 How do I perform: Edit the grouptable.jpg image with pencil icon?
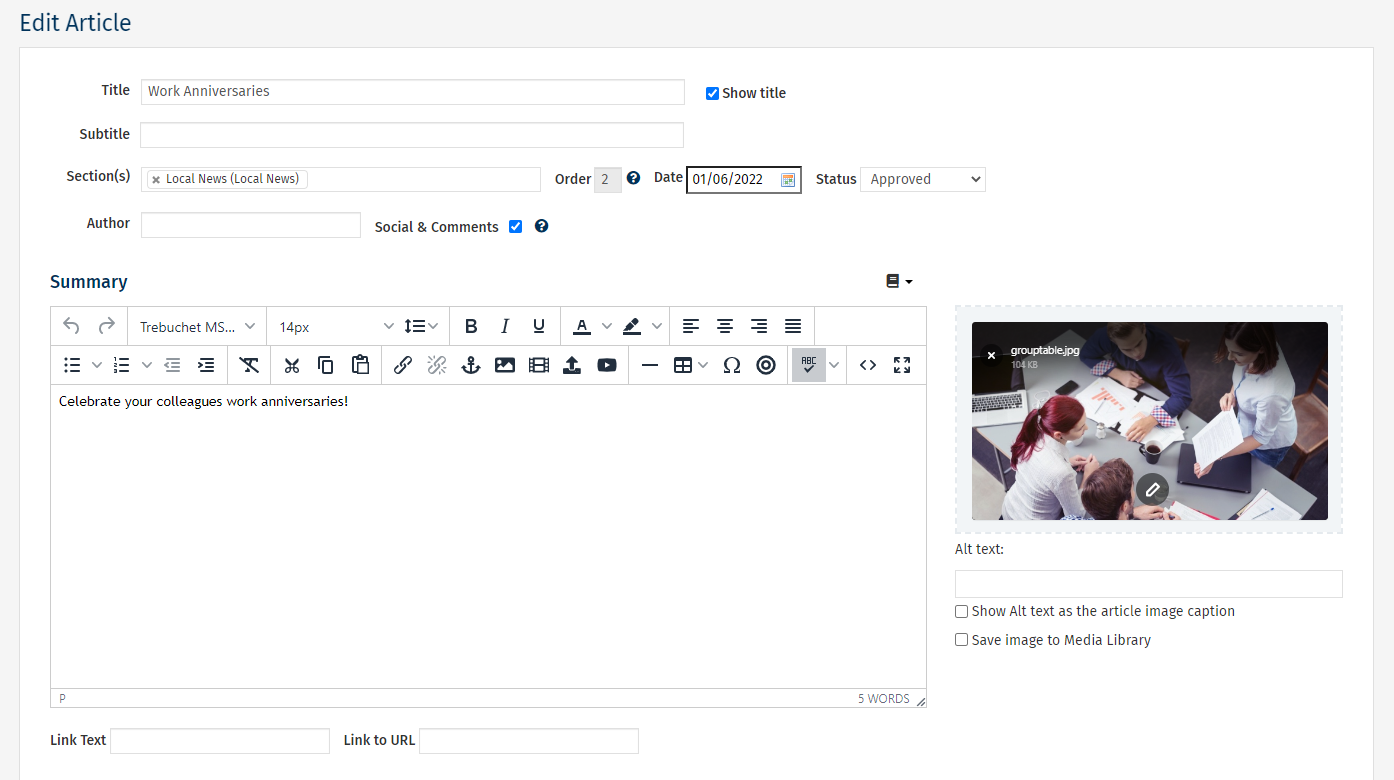tap(1152, 489)
